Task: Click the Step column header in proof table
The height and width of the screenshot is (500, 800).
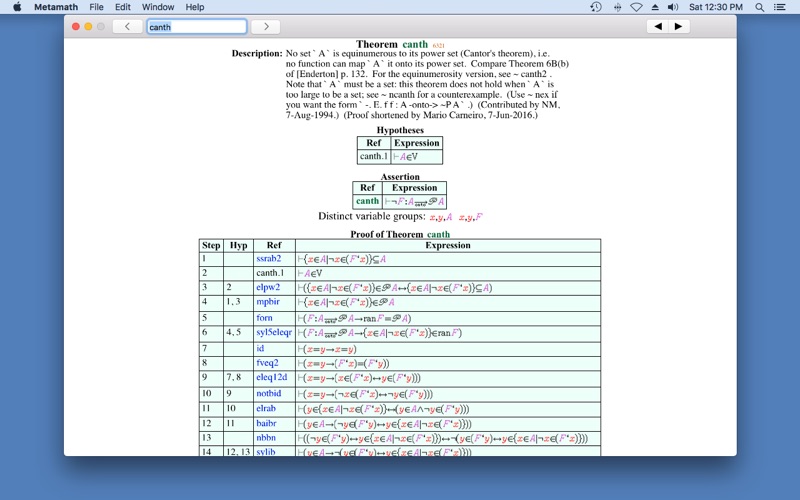Action: (x=211, y=245)
